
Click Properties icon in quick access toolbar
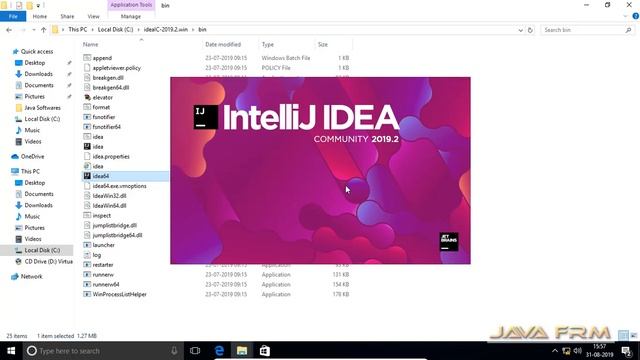(x=19, y=5)
